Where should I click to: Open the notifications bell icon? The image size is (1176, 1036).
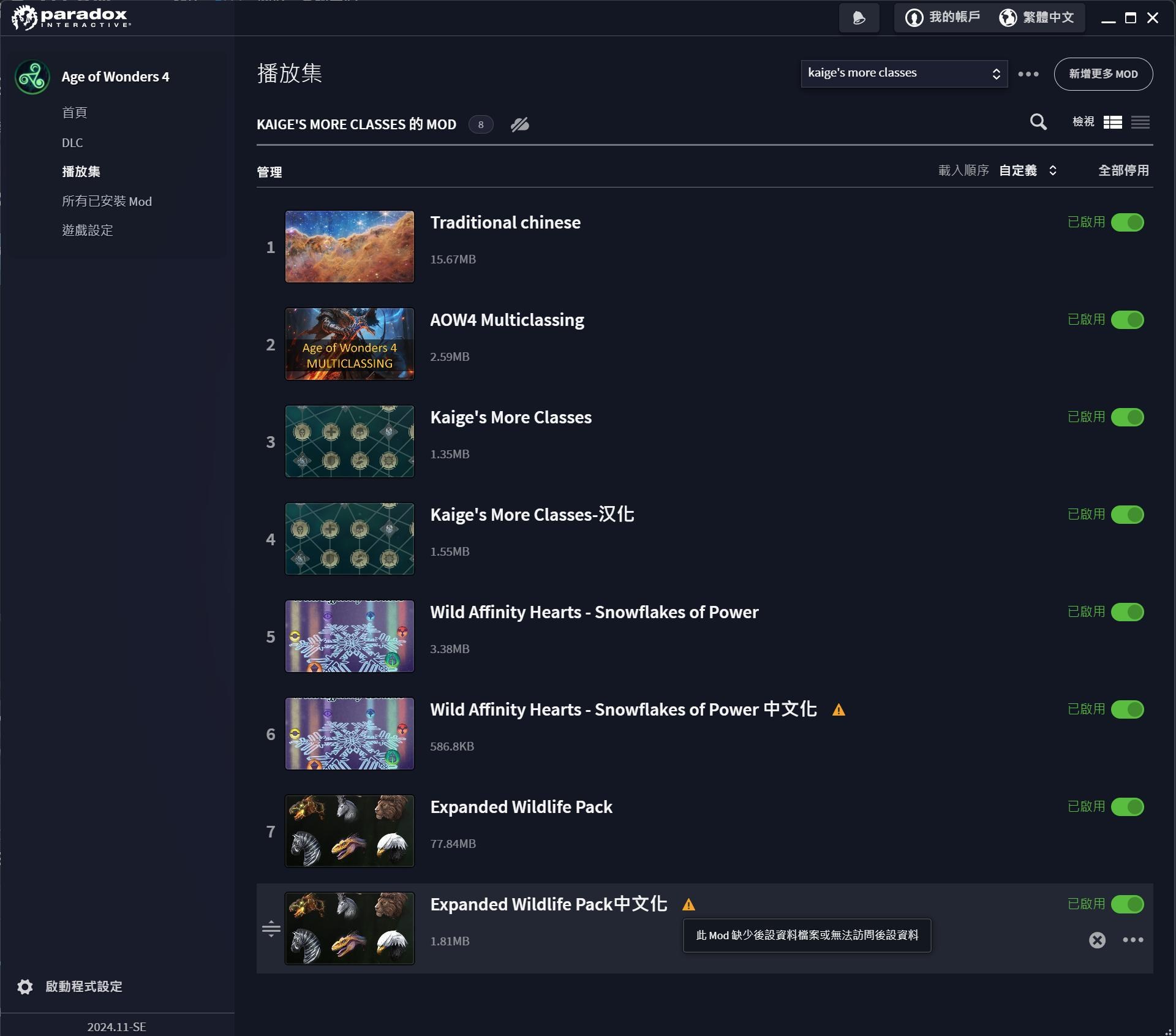coord(859,18)
